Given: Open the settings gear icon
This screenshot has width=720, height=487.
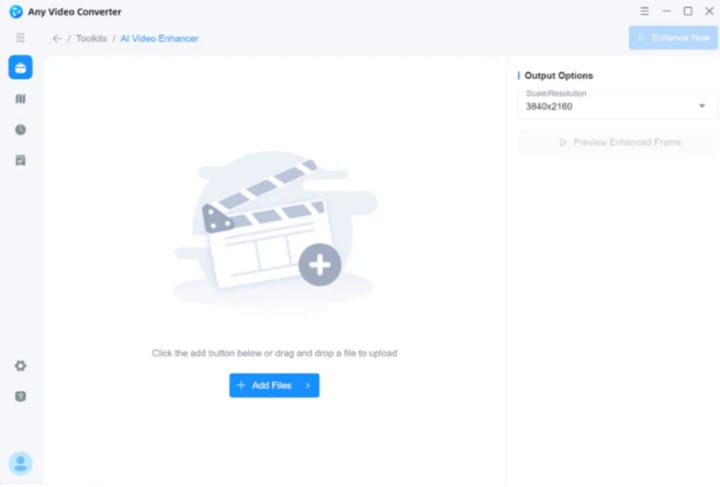Looking at the screenshot, I should coord(20,366).
